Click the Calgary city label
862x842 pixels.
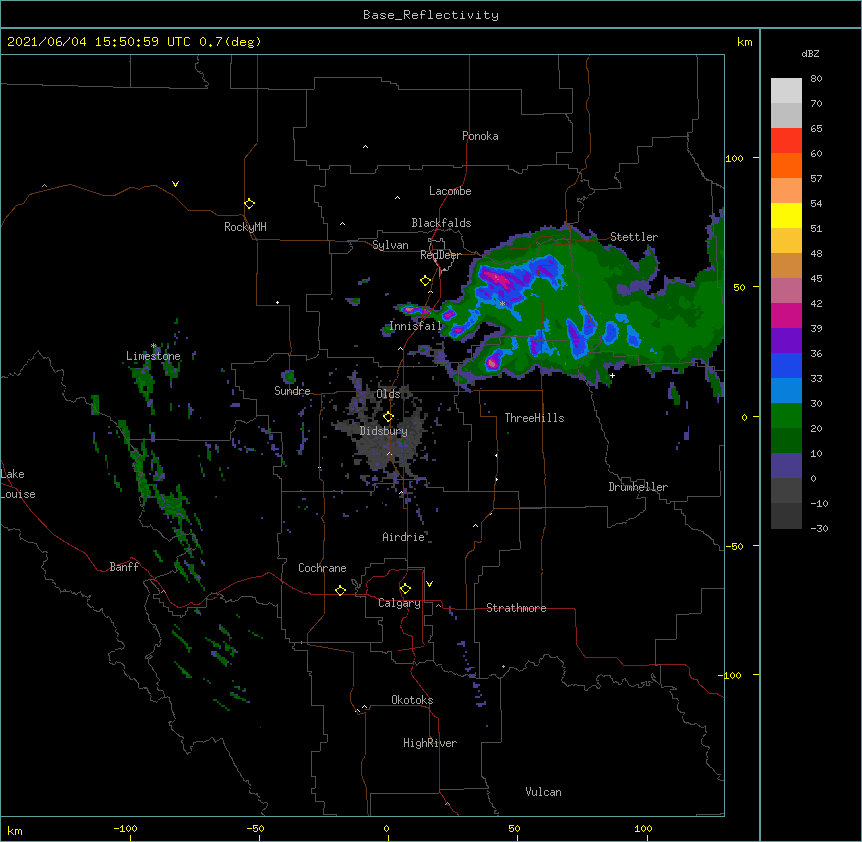click(x=399, y=603)
